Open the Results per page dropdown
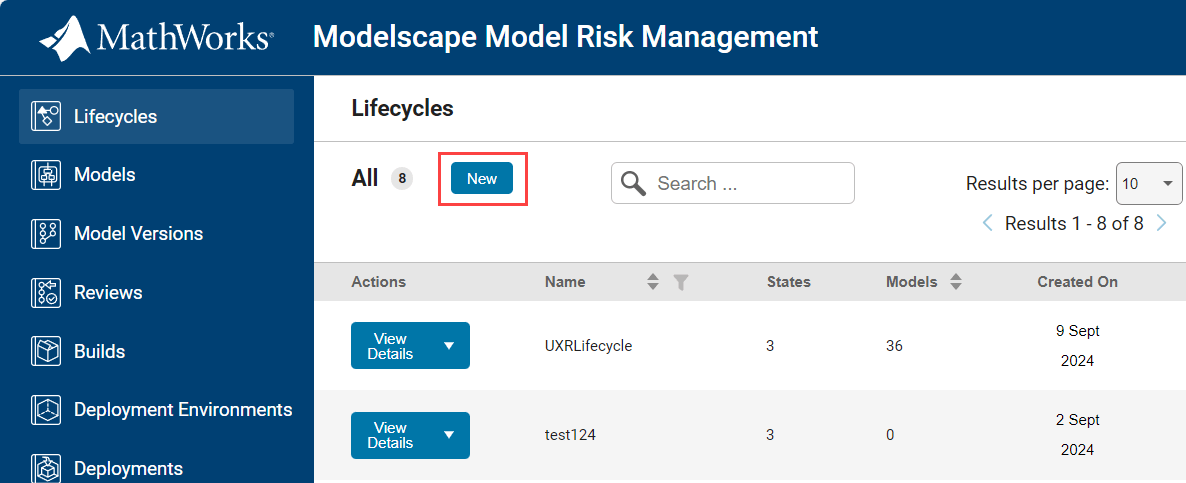Viewport: 1186px width, 483px height. point(1148,184)
